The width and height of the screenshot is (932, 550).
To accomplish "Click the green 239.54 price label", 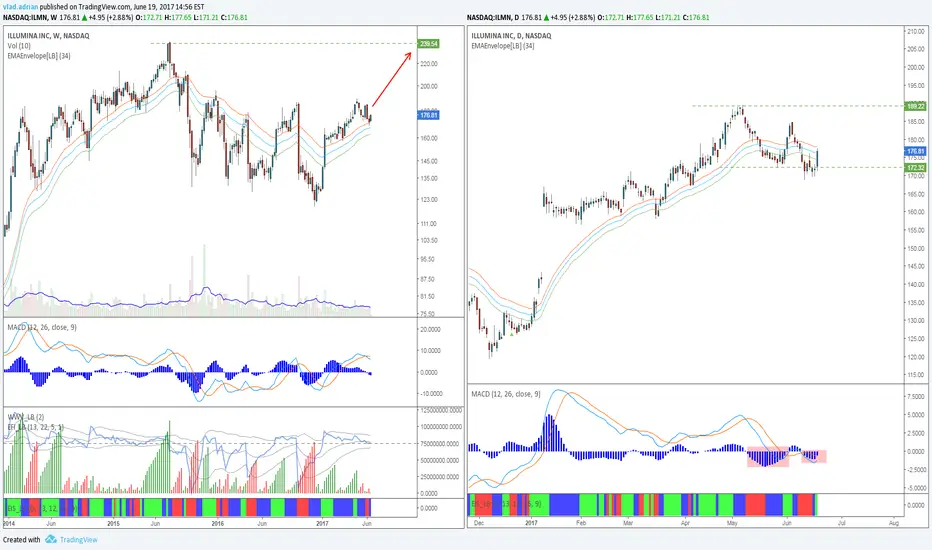I will point(429,43).
